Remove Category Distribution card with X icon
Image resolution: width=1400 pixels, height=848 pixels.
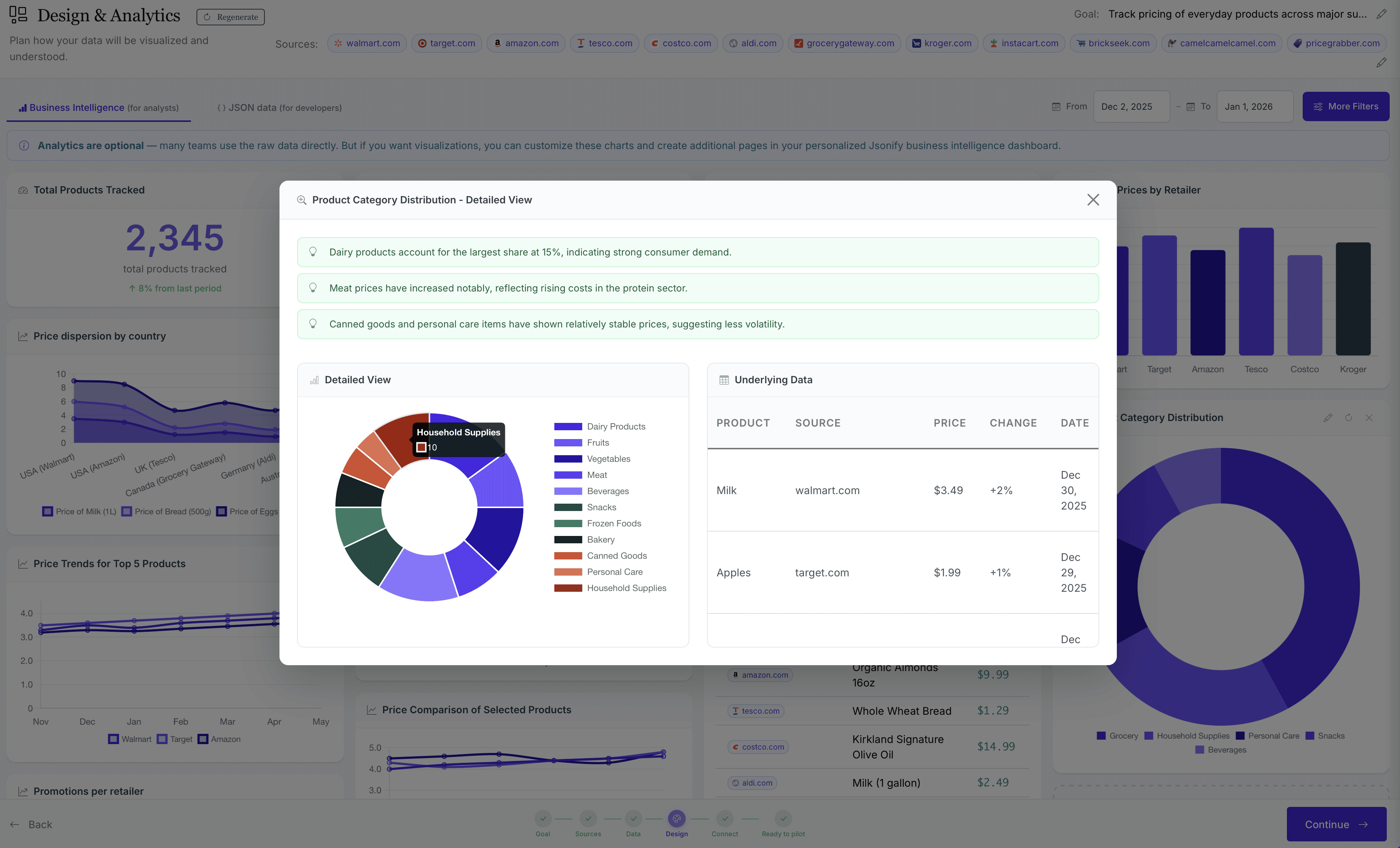tap(1369, 417)
